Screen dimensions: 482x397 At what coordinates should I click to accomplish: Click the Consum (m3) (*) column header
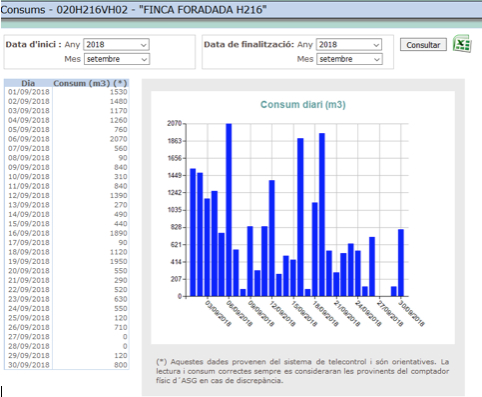[90, 83]
